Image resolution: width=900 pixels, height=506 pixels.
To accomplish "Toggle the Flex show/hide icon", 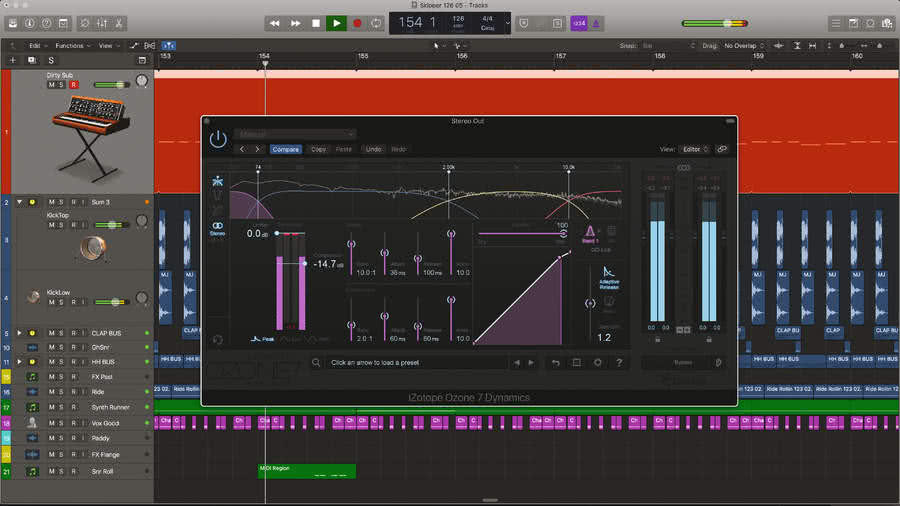I will click(150, 45).
